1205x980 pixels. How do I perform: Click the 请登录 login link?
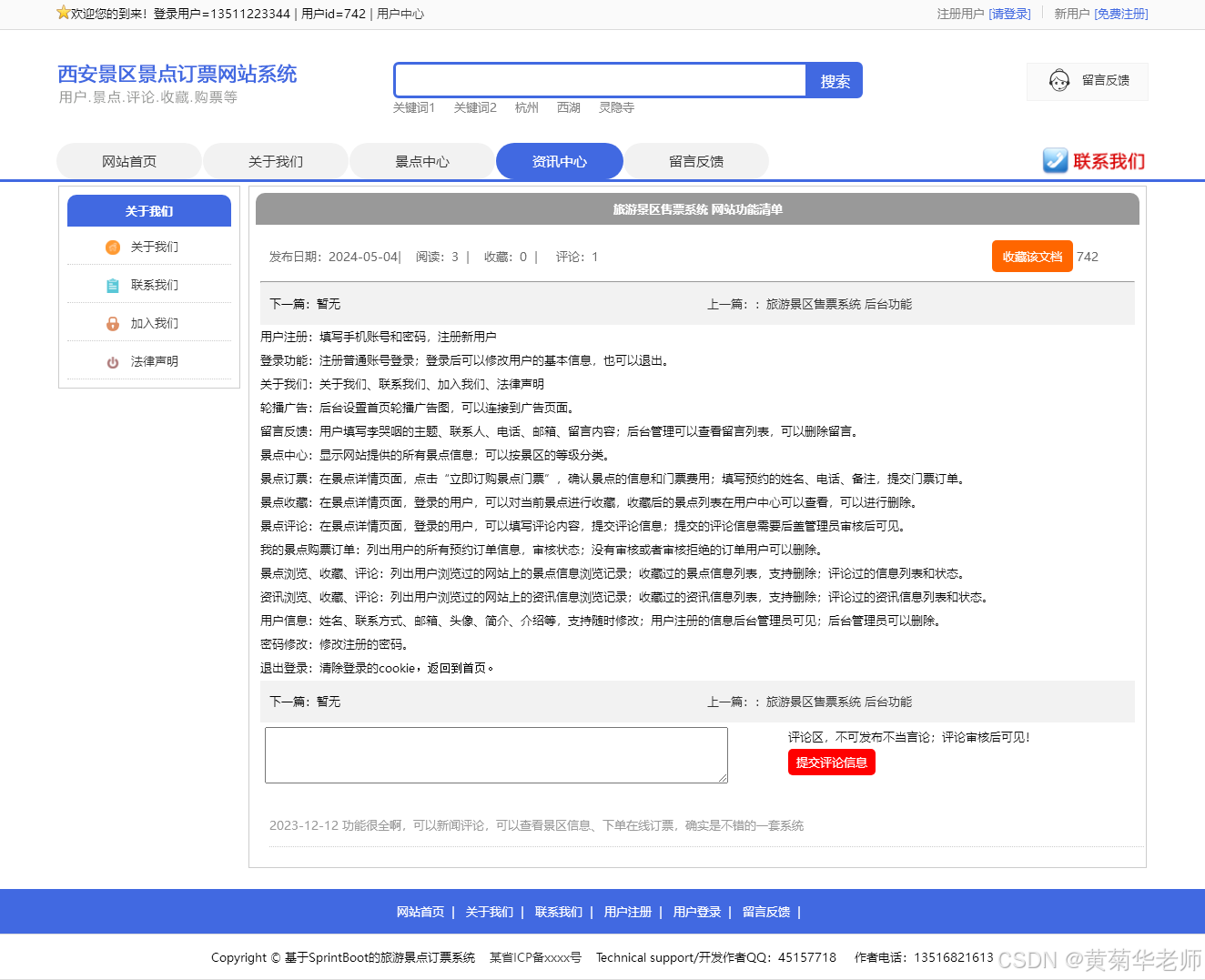(1010, 14)
